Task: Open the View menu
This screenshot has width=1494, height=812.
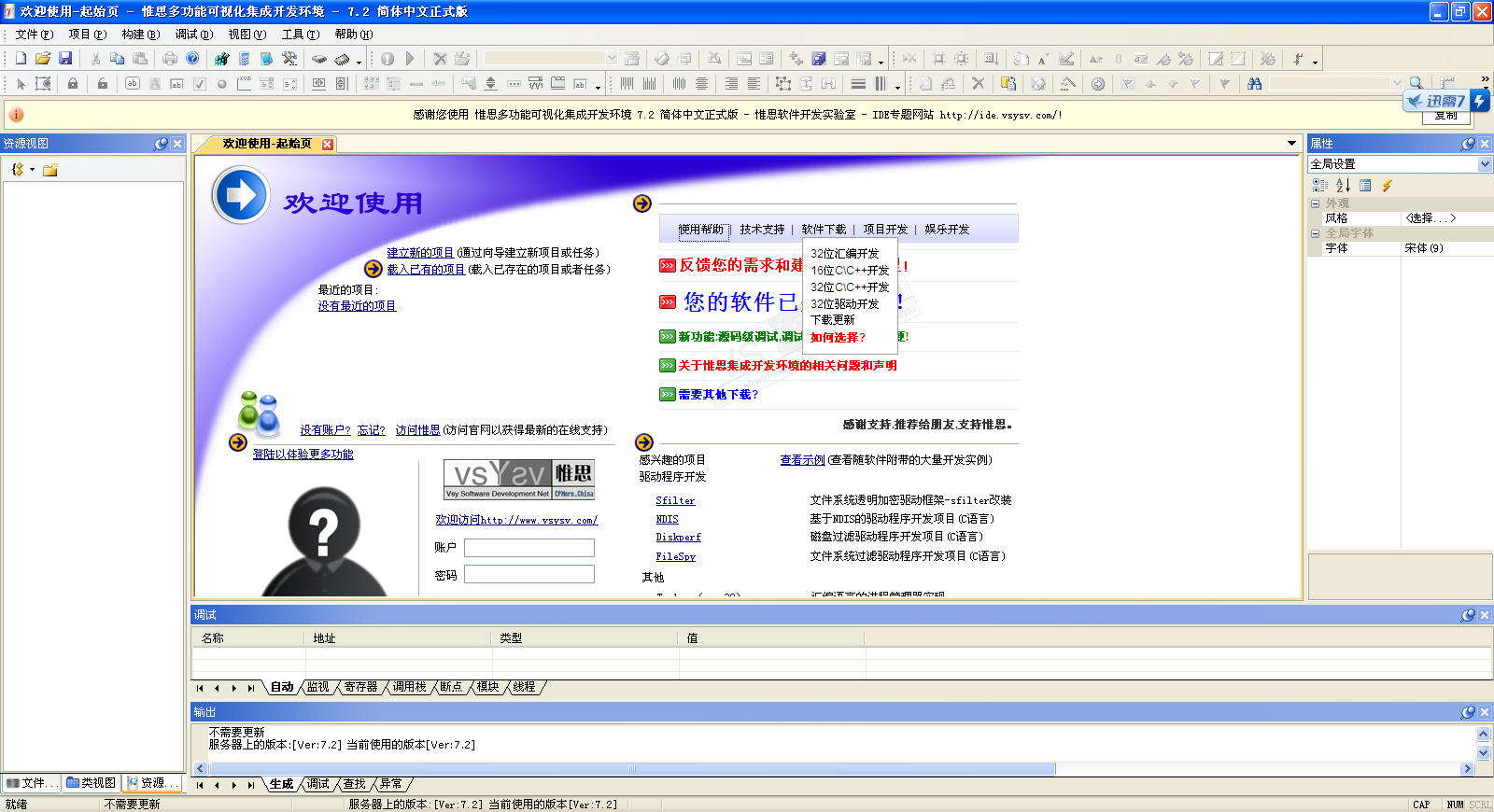Action: 247,35
